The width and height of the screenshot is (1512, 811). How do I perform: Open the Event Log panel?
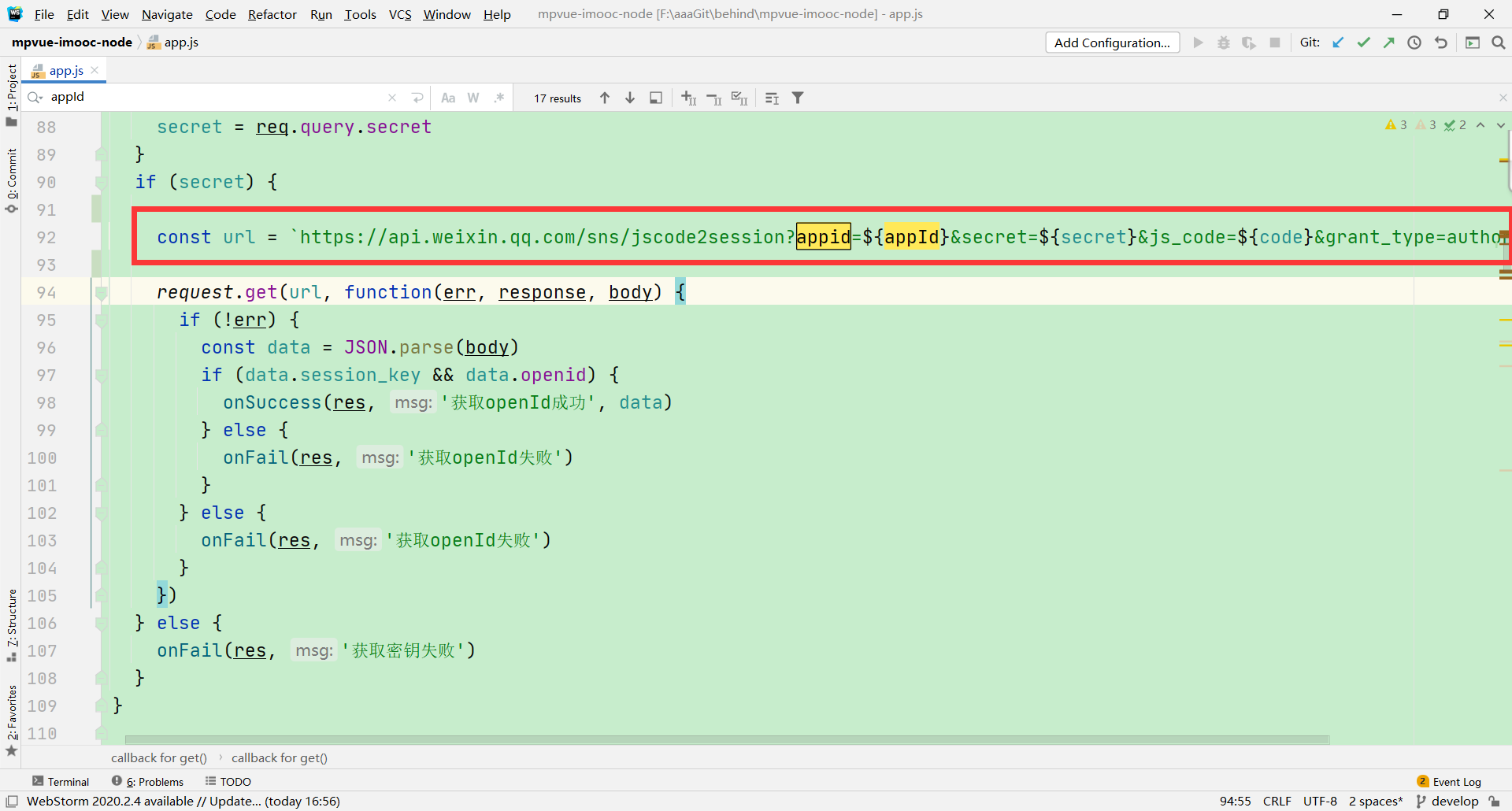1449,781
